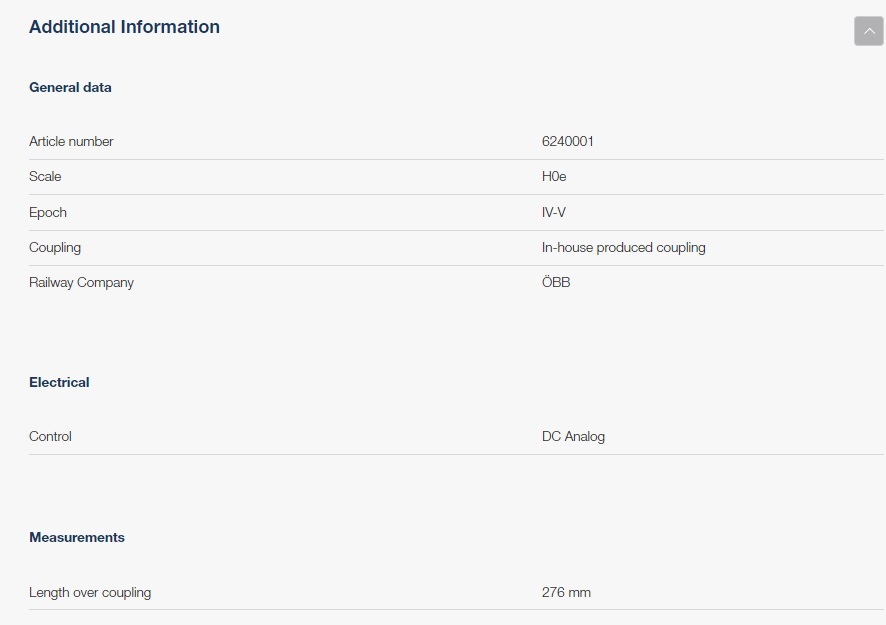Click the In-house produced coupling text
This screenshot has width=886, height=625.
tap(623, 248)
